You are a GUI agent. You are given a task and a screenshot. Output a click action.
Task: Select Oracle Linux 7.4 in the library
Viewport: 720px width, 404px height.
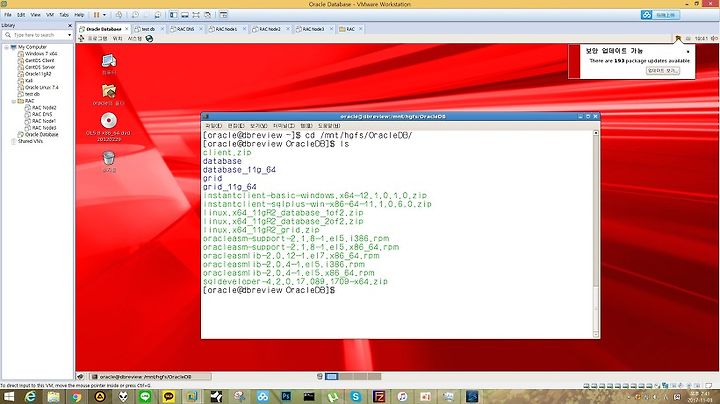point(41,87)
